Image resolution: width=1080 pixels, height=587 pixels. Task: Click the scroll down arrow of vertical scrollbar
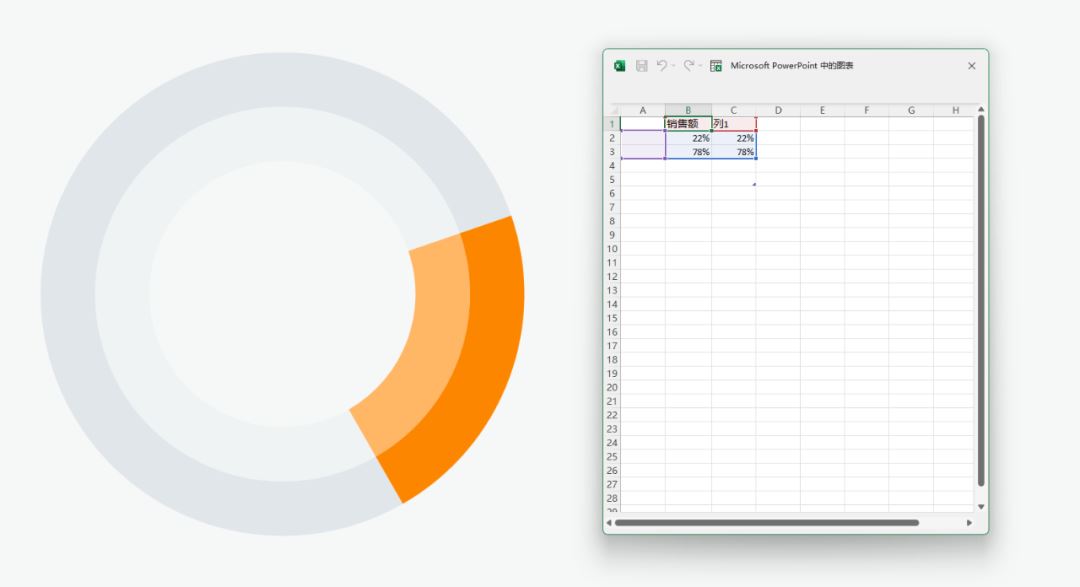(x=981, y=507)
